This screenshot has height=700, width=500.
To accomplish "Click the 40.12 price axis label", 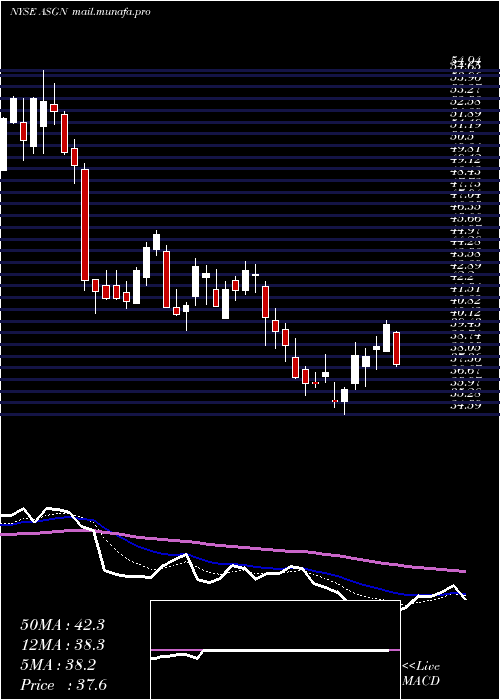I will (465, 312).
